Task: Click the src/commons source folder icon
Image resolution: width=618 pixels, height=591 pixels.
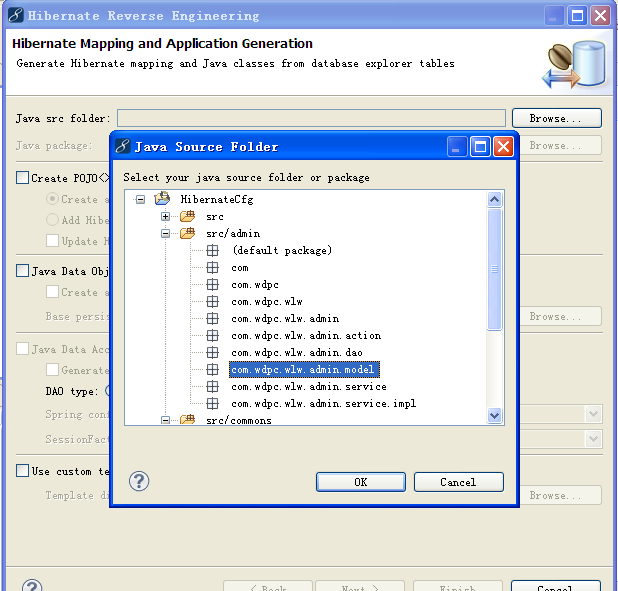Action: 188,419
